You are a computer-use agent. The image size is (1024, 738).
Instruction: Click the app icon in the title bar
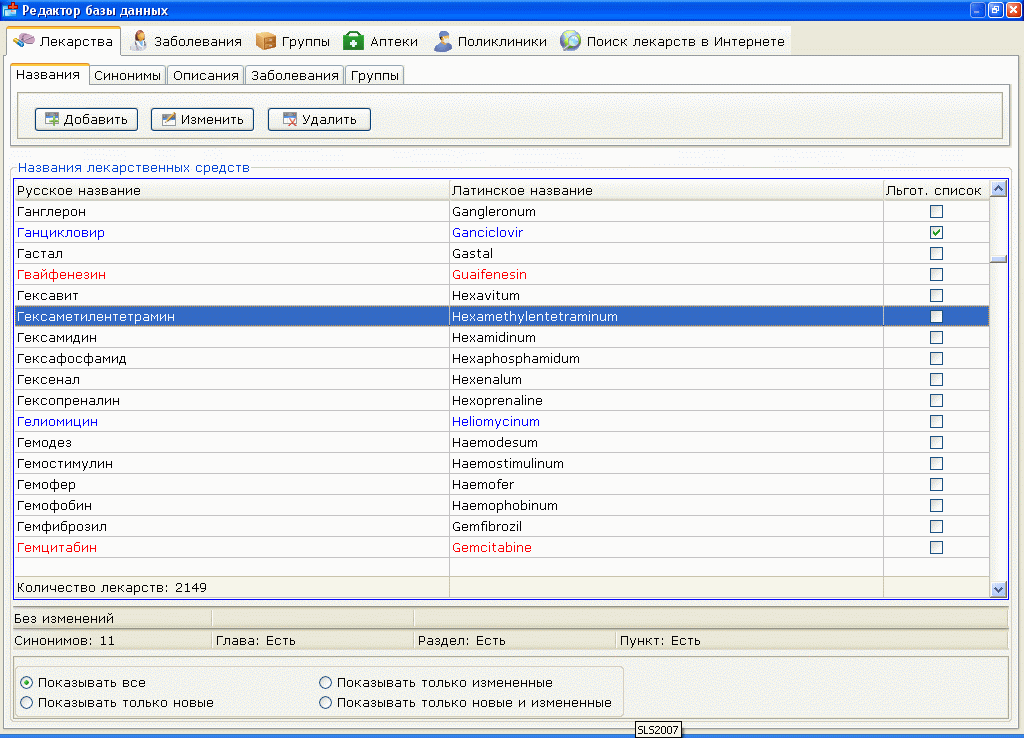(x=10, y=9)
